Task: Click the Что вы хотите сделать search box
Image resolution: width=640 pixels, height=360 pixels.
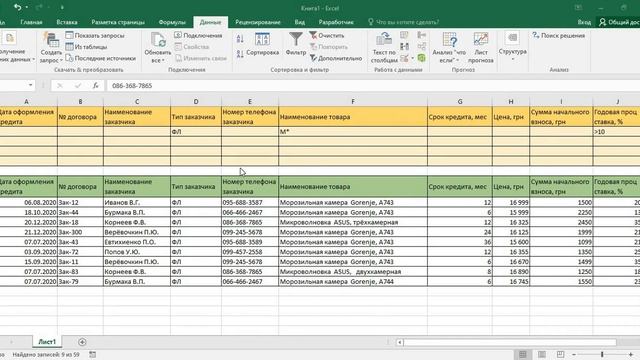Action: pos(403,22)
